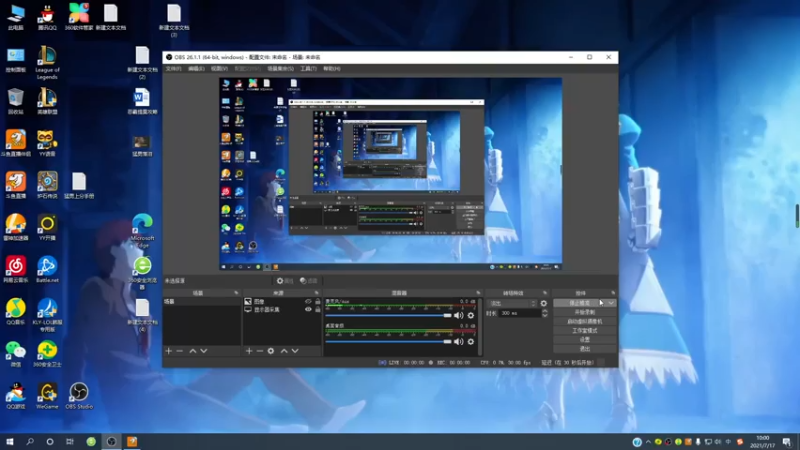Viewport: 800px width, 450px height.
Task: Add a new scene with the plus icon
Action: tap(168, 351)
